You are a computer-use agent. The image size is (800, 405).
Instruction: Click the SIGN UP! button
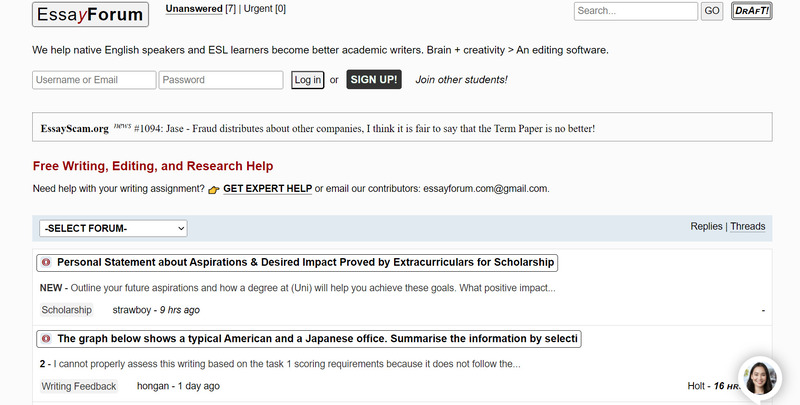coord(374,80)
